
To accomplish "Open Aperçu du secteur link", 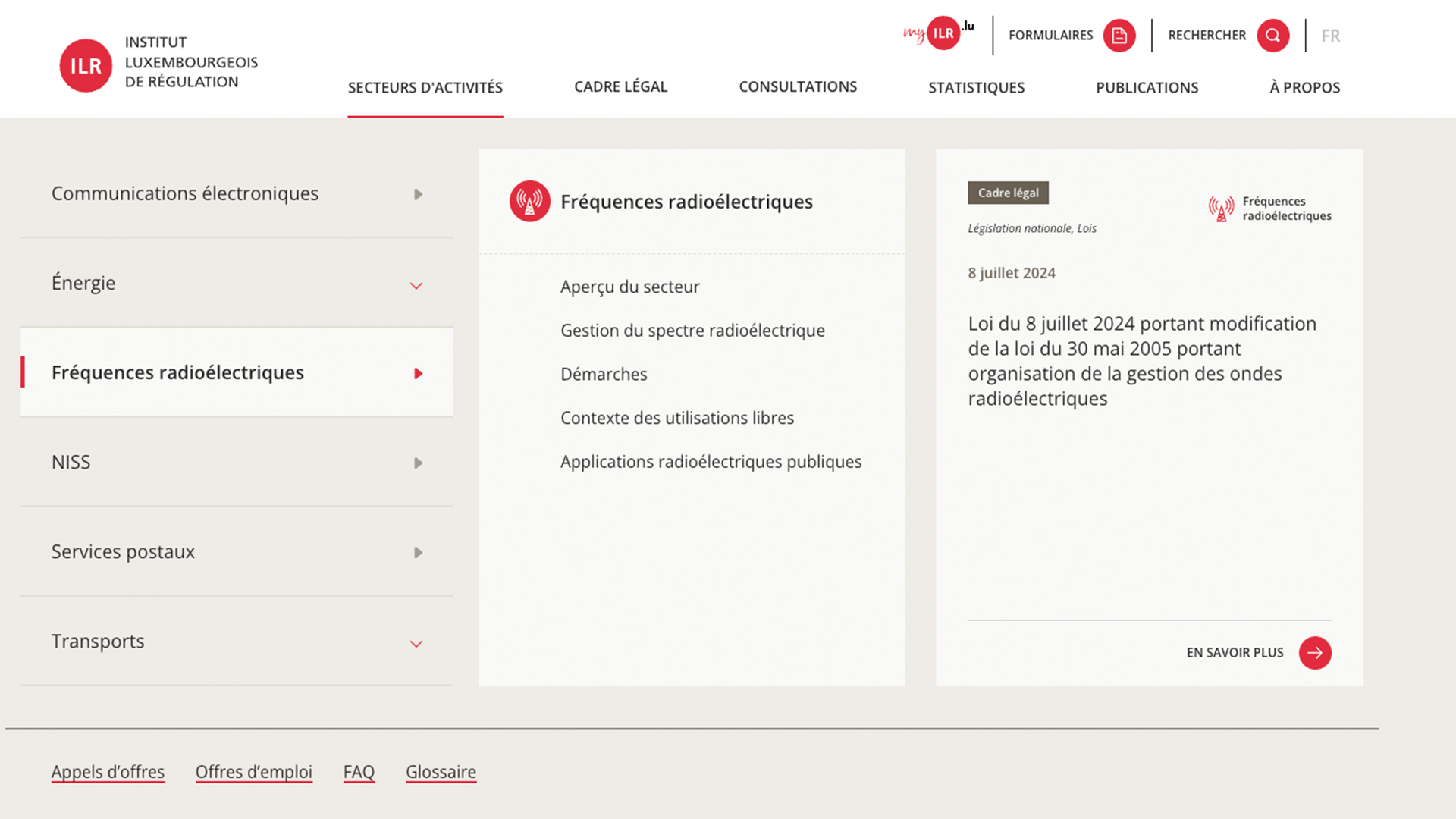I will point(629,287).
